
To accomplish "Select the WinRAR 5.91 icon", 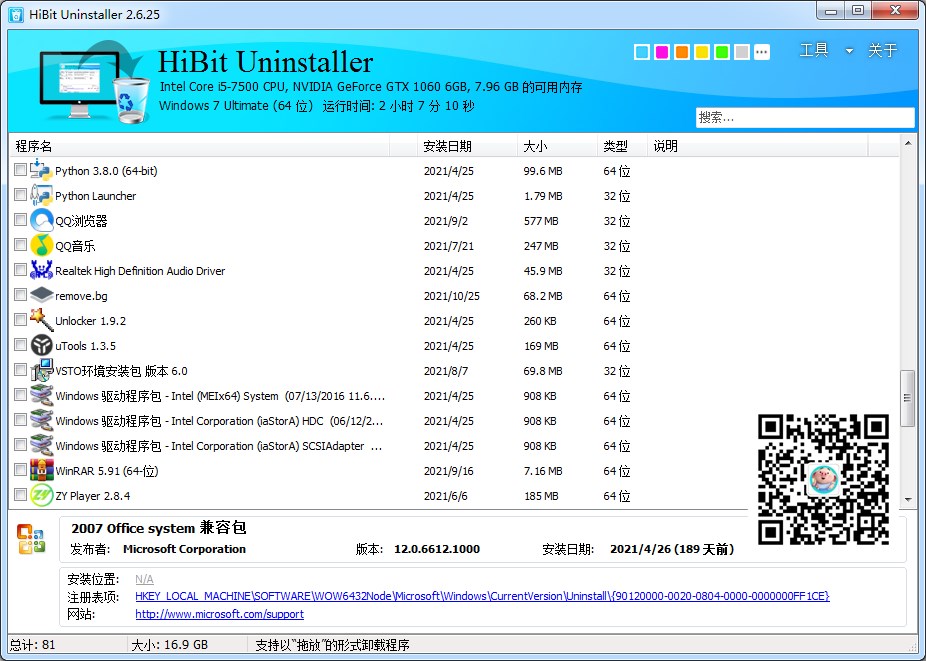I will [41, 470].
